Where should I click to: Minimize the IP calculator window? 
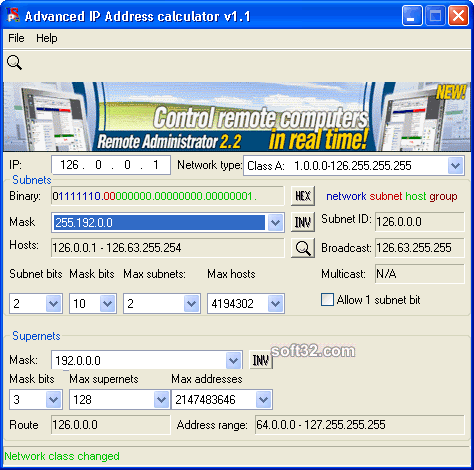point(412,16)
